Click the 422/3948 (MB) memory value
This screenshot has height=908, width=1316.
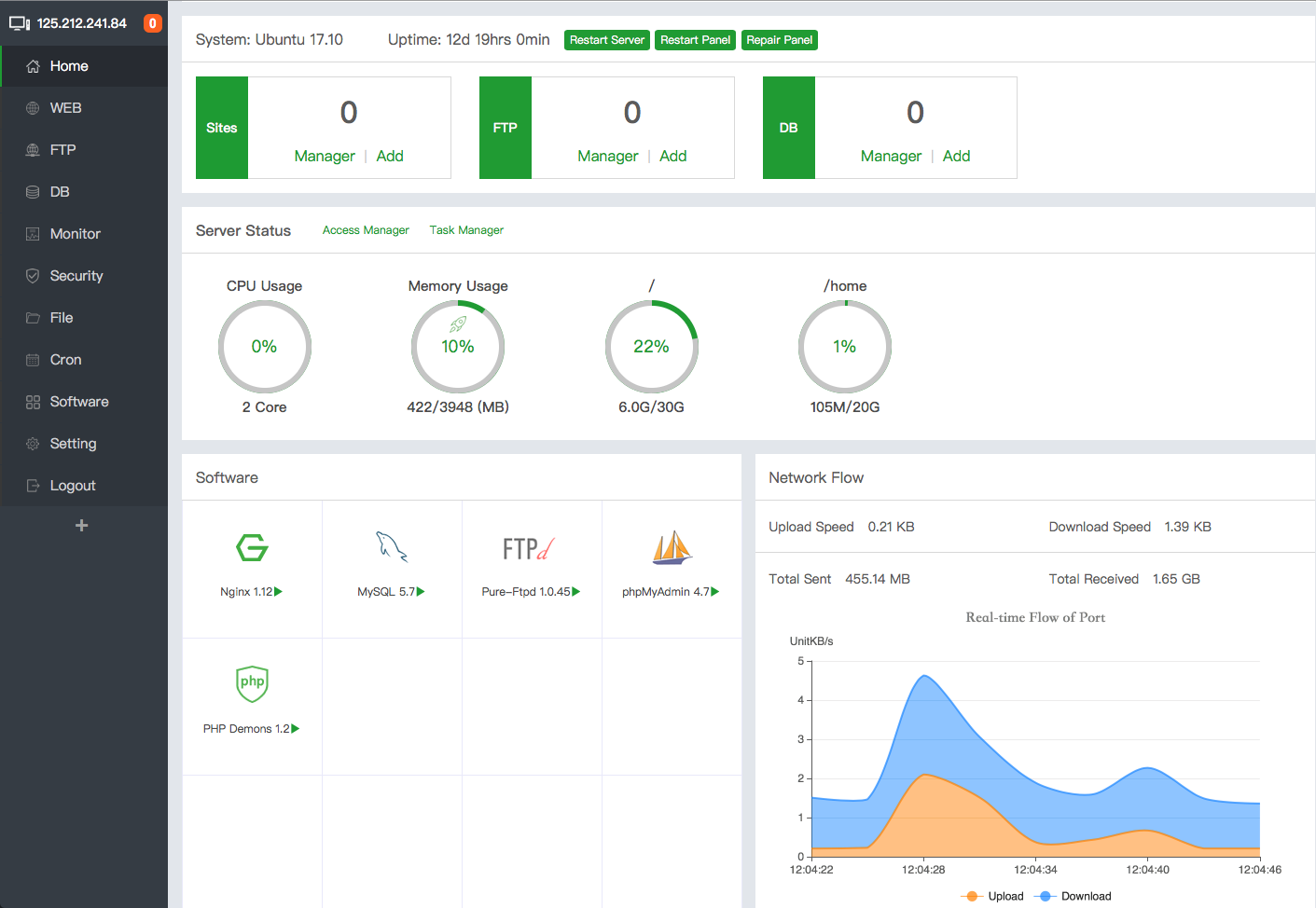tap(458, 406)
